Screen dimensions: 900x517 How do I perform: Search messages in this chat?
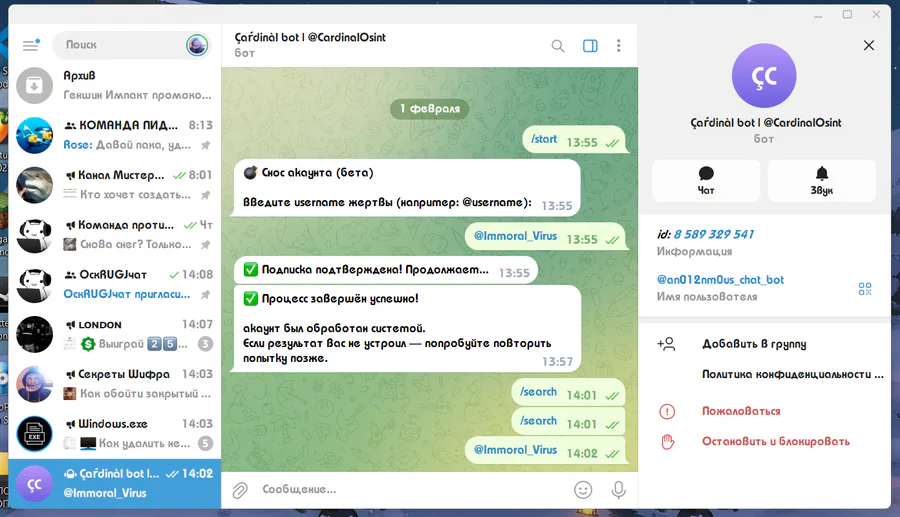[558, 46]
